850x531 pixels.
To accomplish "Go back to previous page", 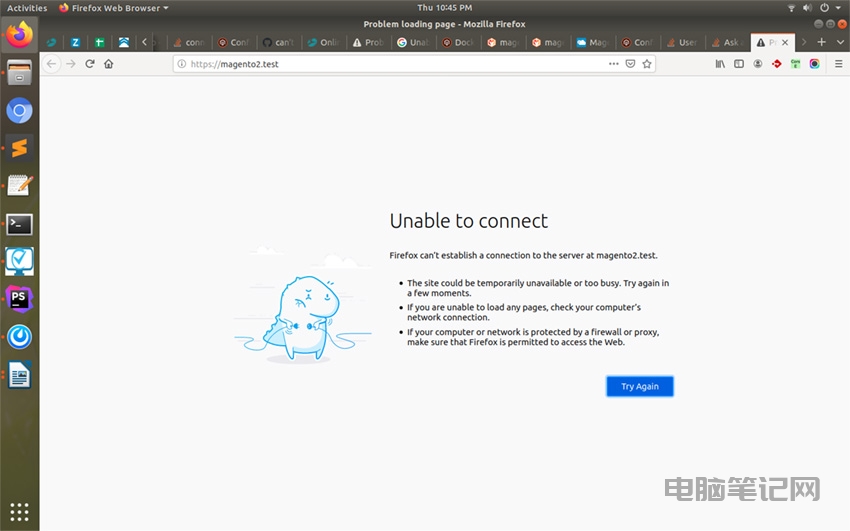I will pyautogui.click(x=51, y=64).
